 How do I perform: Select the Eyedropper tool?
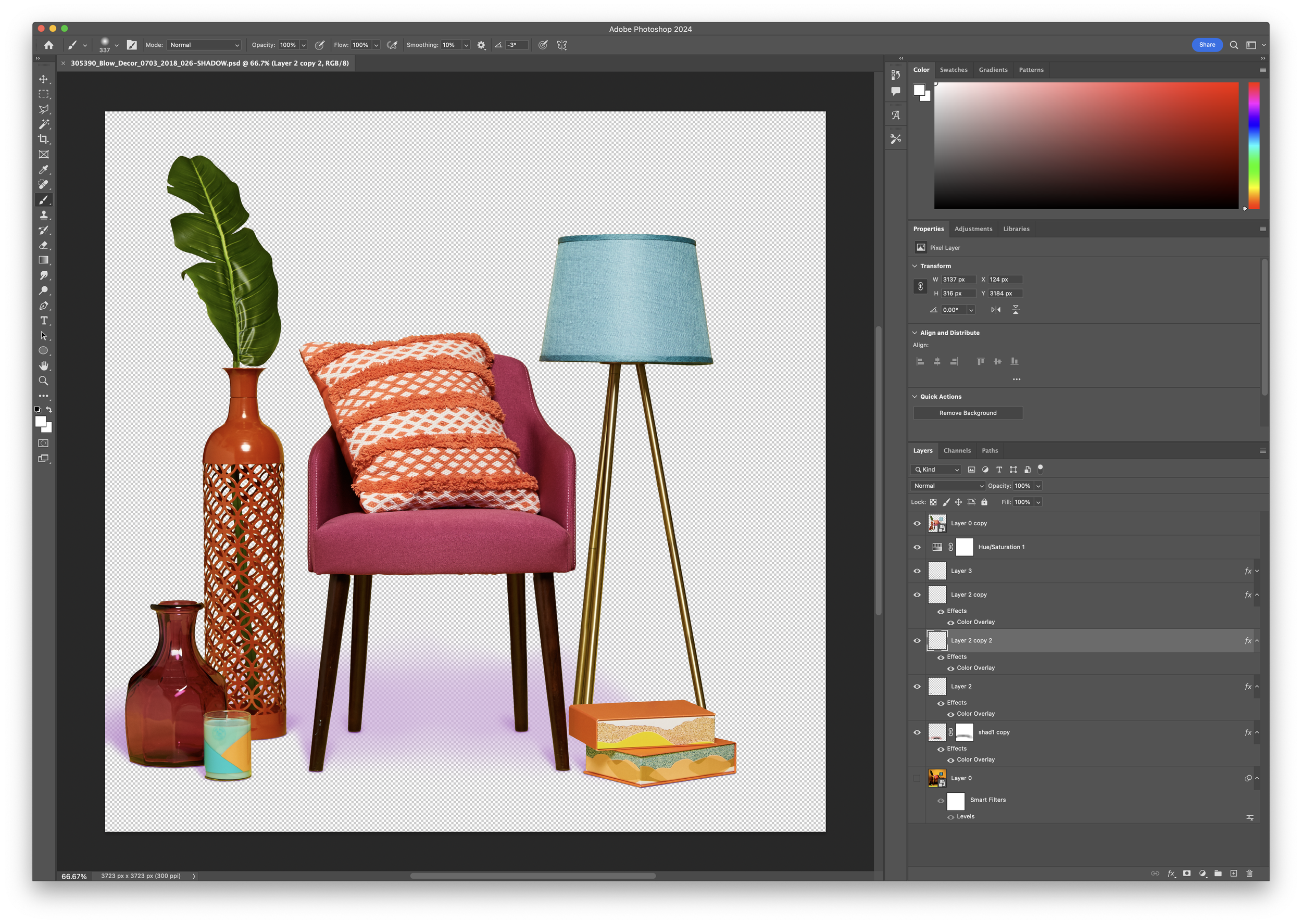[x=43, y=170]
